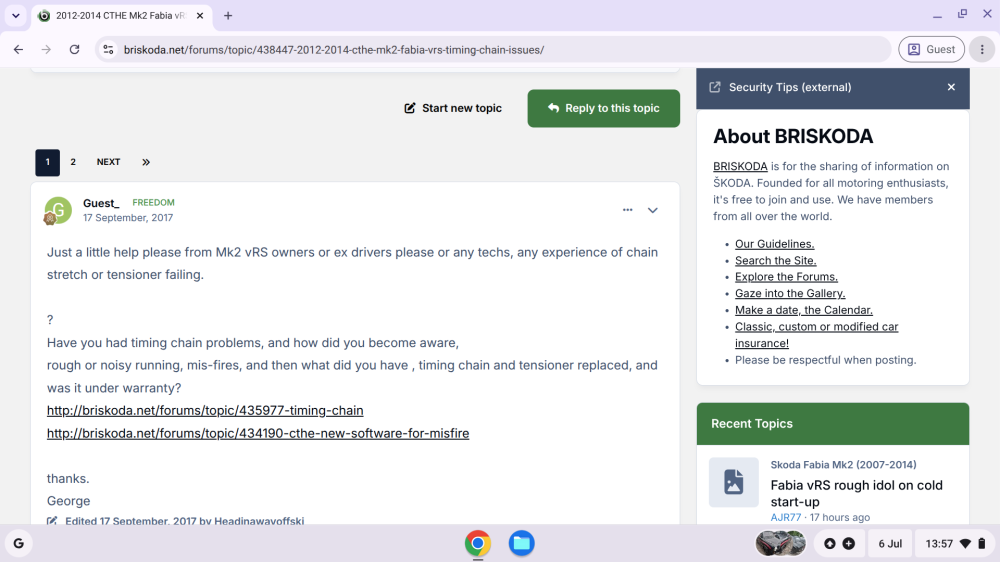Open the recent screenshot thumbnail in shelf
The width and height of the screenshot is (1000, 562).
[x=780, y=544]
